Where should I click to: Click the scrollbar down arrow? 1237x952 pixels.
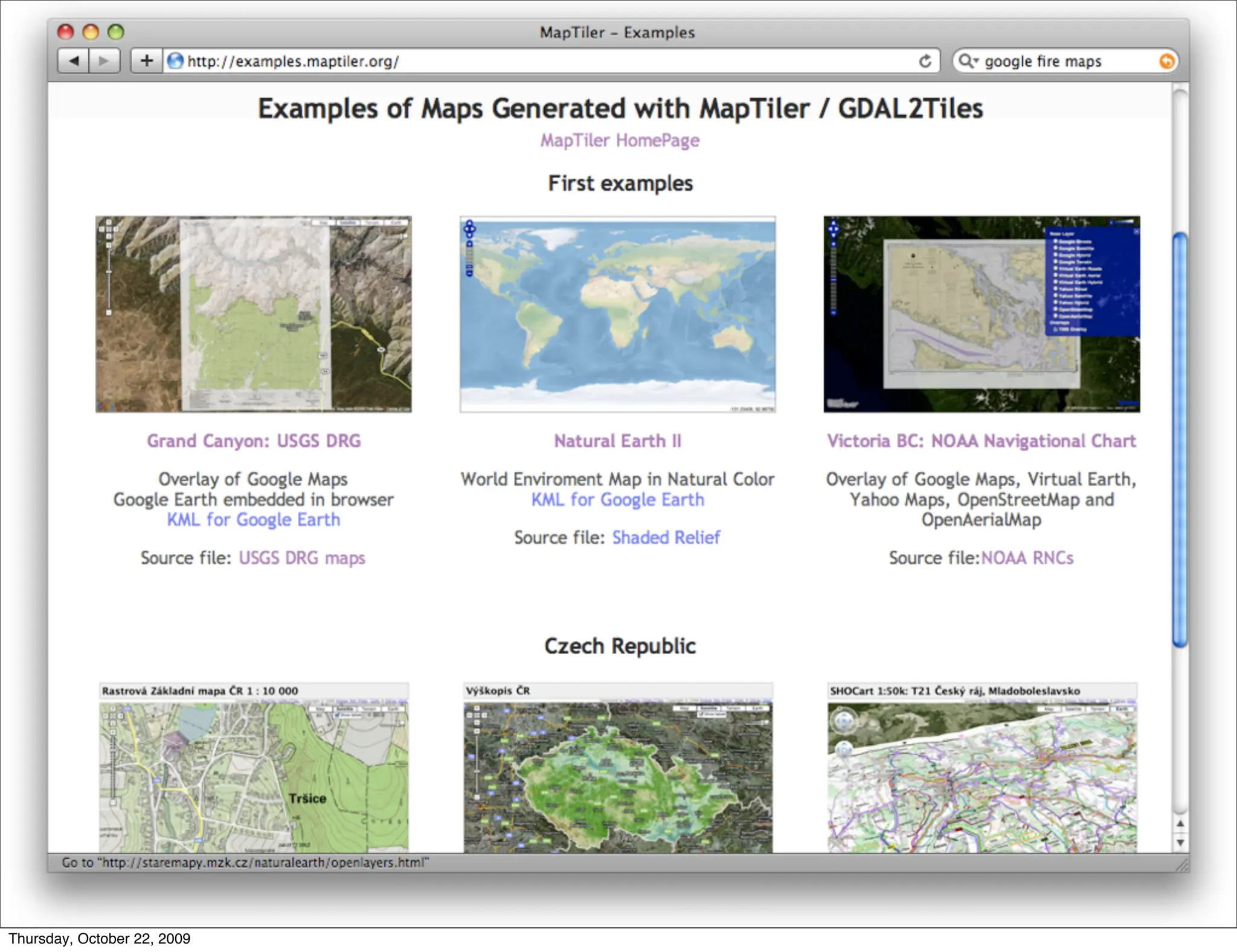click(x=1180, y=843)
